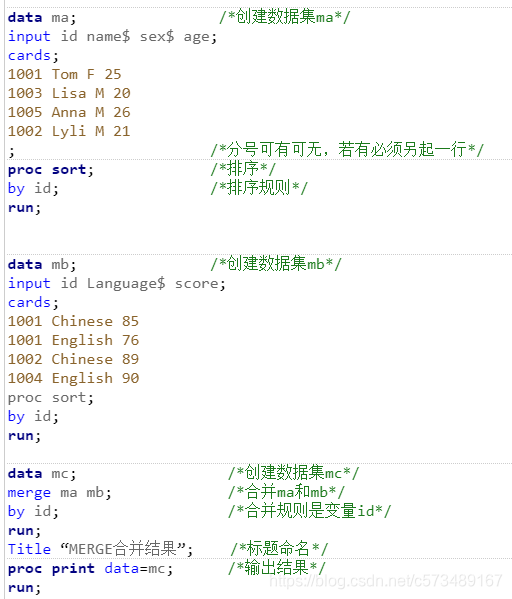Click the comment '/*标题命名*/'

pos(279,549)
